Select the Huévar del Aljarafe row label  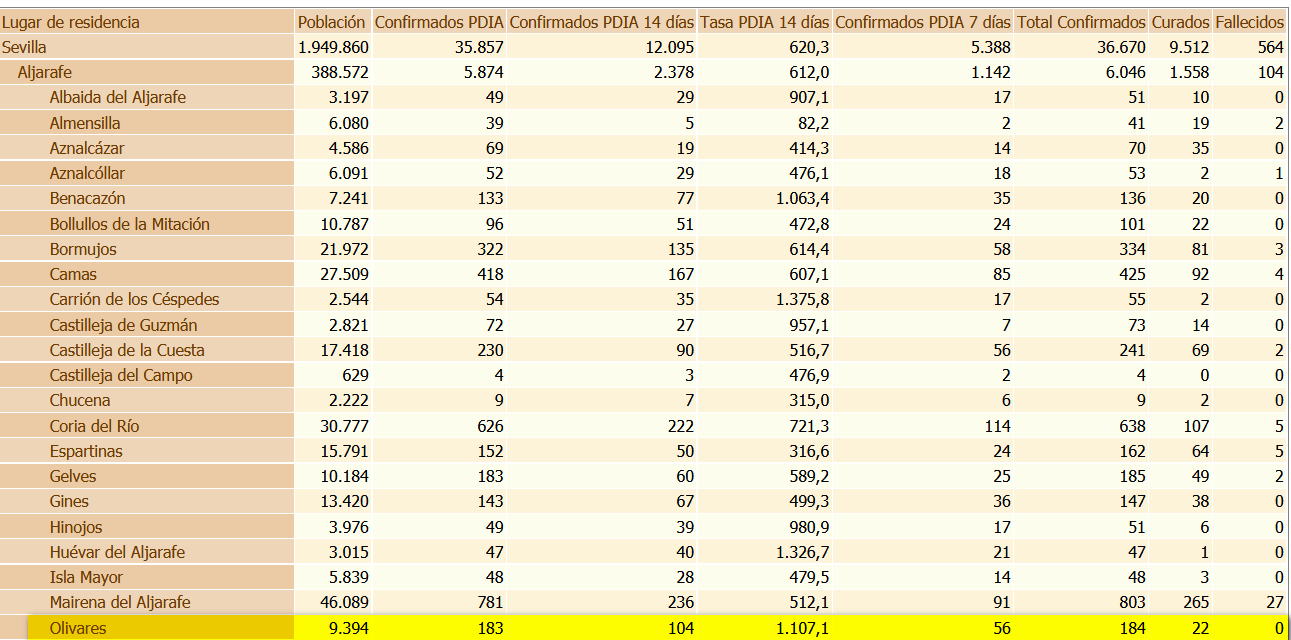click(x=117, y=552)
